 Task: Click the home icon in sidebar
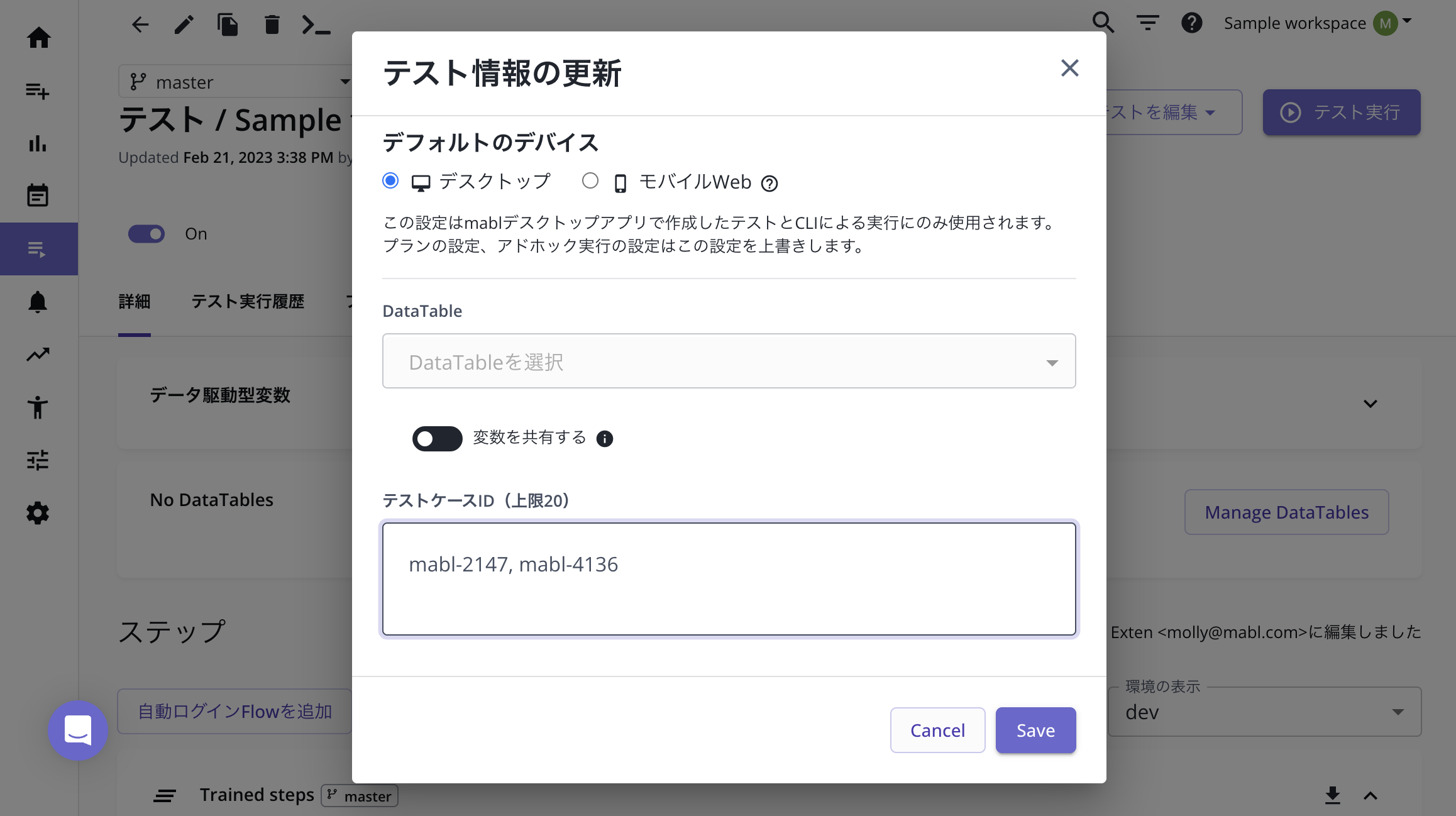pyautogui.click(x=38, y=38)
